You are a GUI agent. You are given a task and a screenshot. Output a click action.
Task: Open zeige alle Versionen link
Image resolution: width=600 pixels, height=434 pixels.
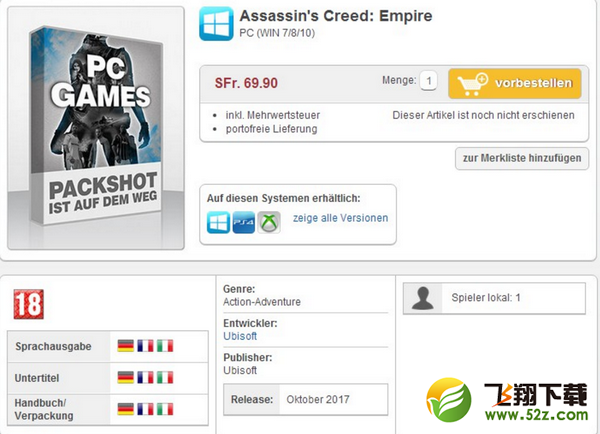point(341,218)
